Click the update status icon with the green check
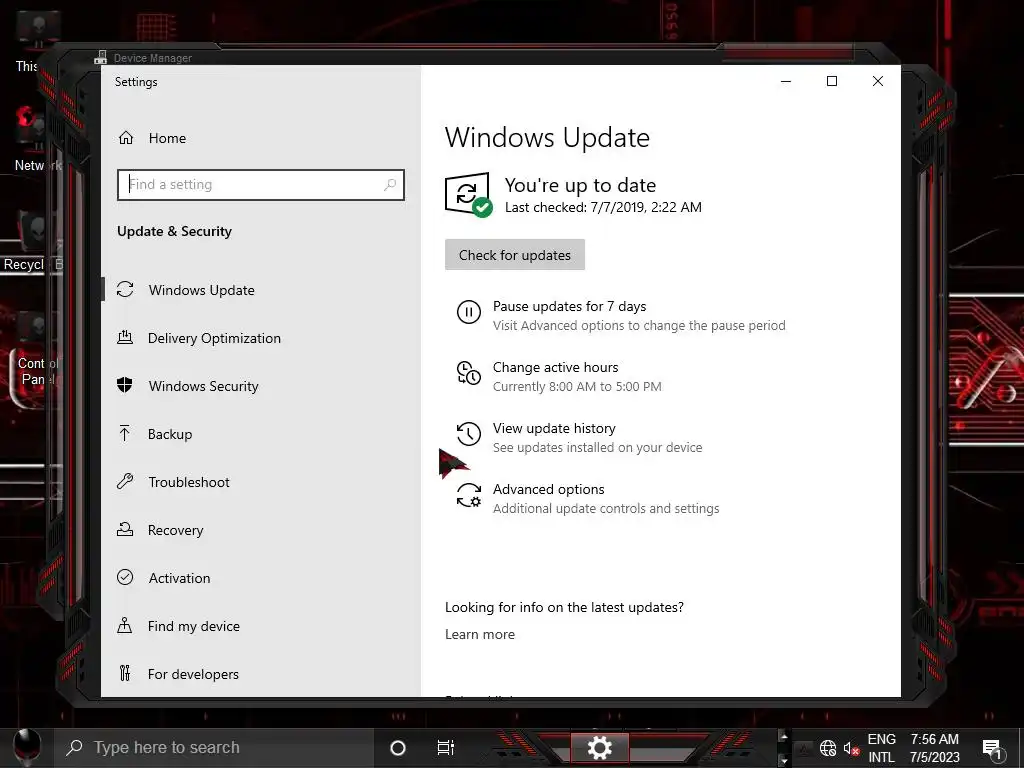The image size is (1024, 768). point(468,195)
